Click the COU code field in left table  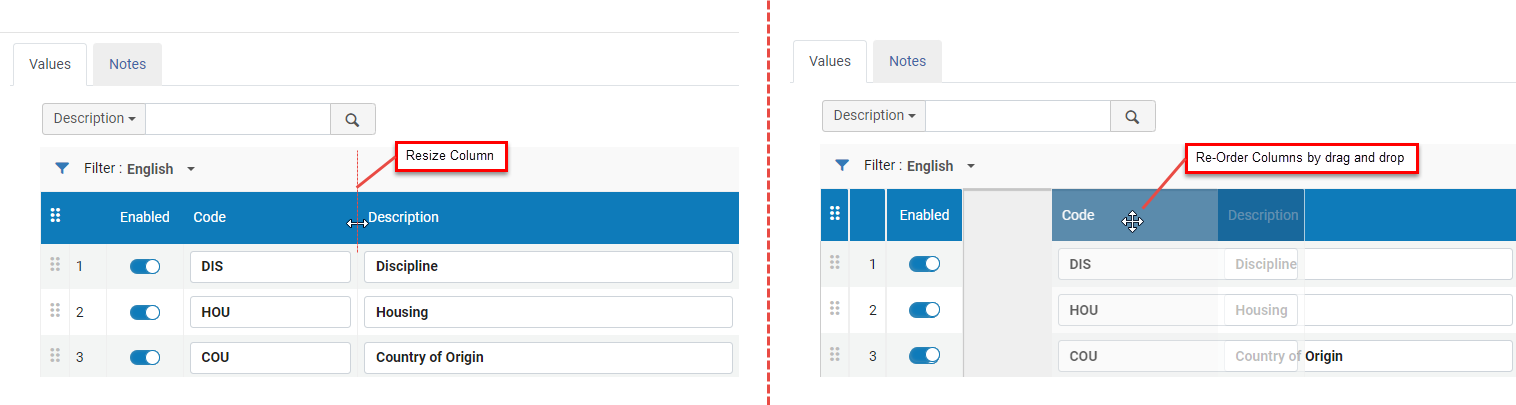tap(270, 357)
